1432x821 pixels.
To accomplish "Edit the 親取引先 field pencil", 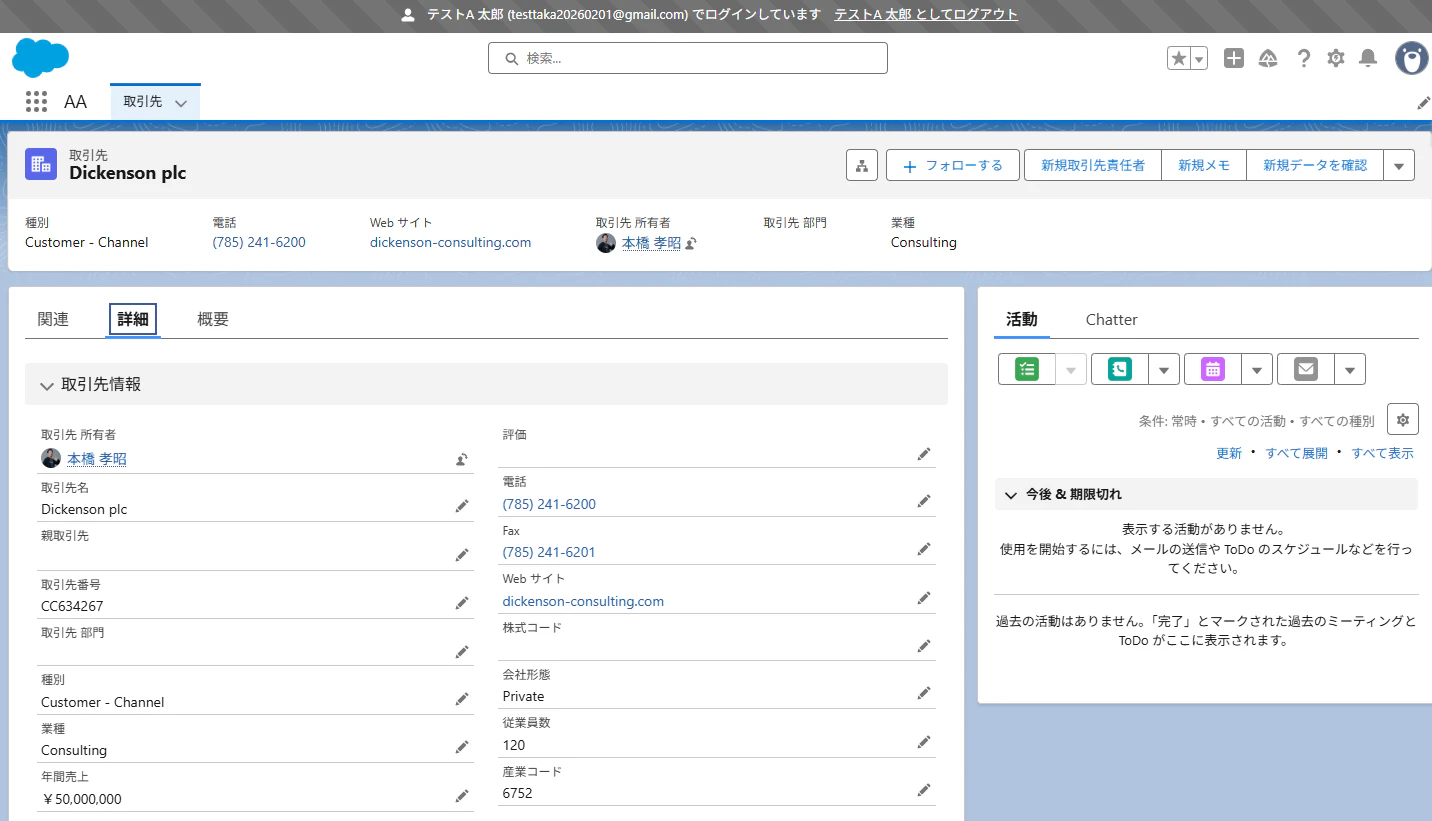I will [x=462, y=555].
